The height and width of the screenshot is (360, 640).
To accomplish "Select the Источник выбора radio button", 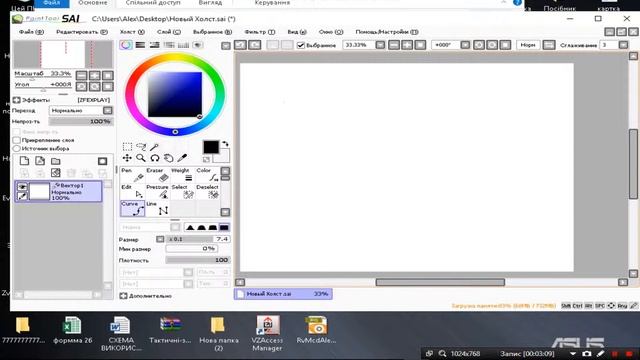I will pyautogui.click(x=17, y=149).
